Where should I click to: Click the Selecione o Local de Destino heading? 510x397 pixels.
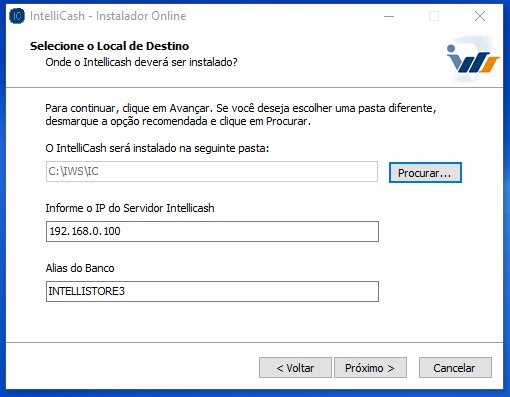point(109,46)
